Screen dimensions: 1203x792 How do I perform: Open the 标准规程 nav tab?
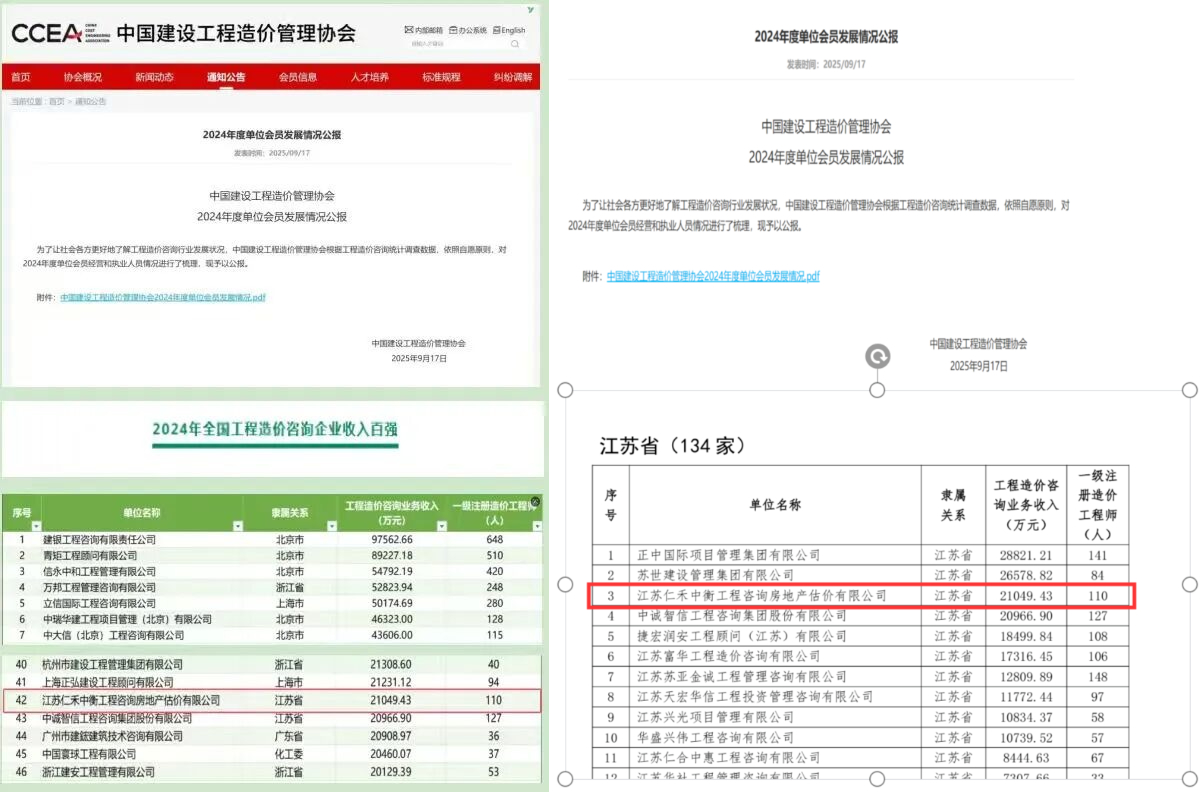coord(441,77)
